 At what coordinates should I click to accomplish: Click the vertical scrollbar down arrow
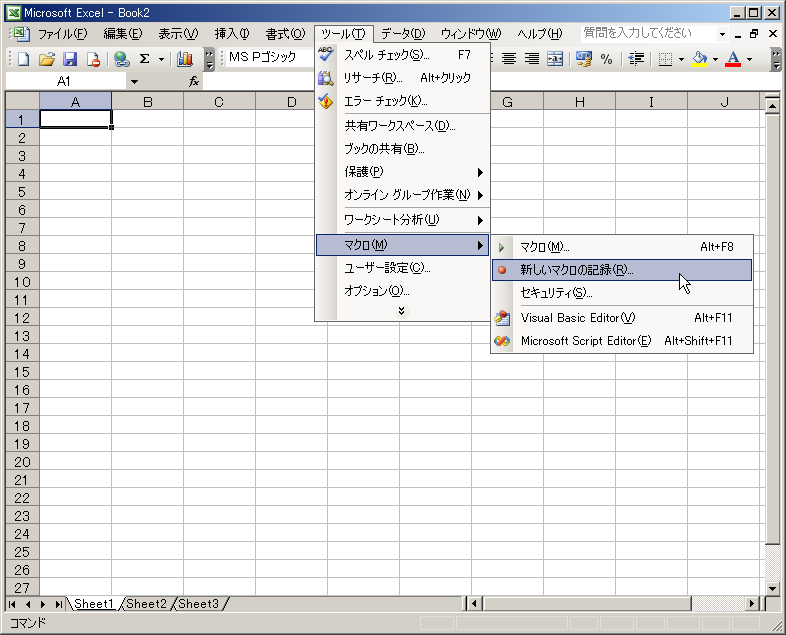(772, 588)
